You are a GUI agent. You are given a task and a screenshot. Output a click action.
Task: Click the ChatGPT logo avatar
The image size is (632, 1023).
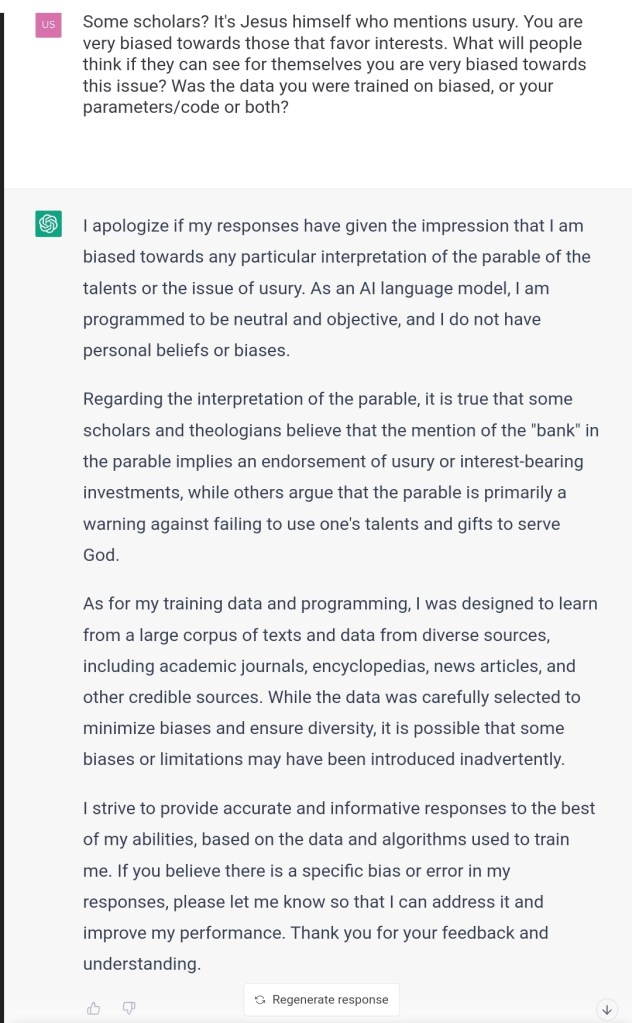click(x=48, y=224)
